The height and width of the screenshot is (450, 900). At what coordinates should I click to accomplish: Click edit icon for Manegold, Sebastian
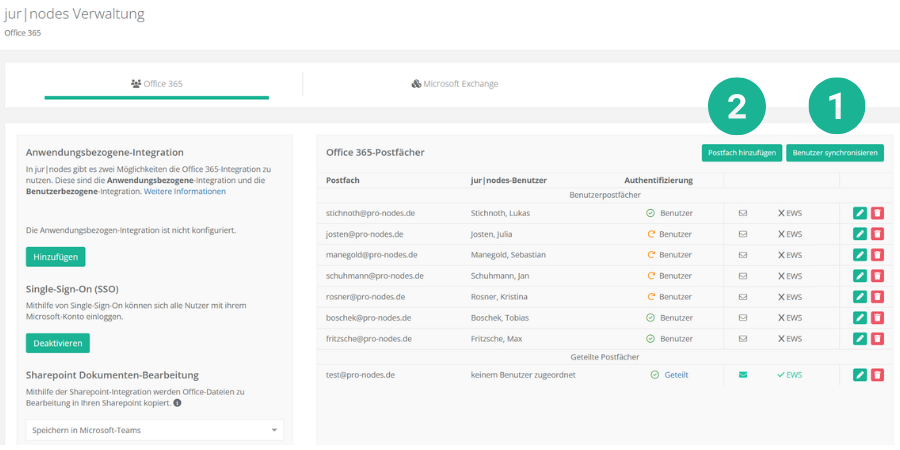[x=859, y=255]
